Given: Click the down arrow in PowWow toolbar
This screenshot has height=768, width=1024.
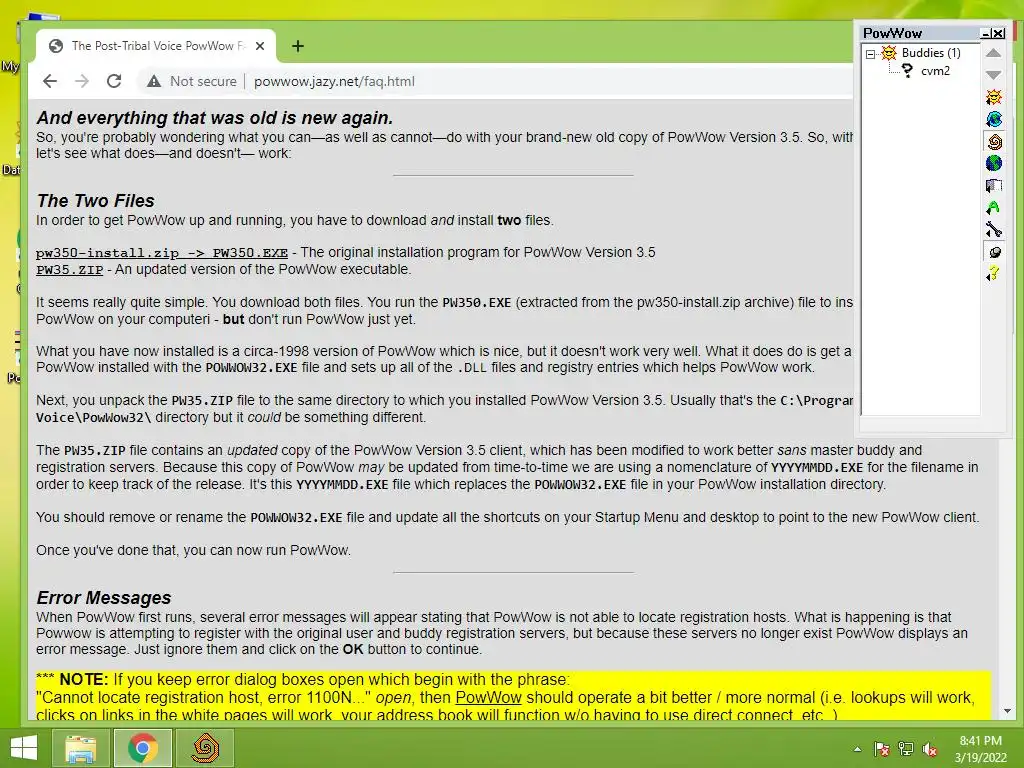Looking at the screenshot, I should point(993,74).
